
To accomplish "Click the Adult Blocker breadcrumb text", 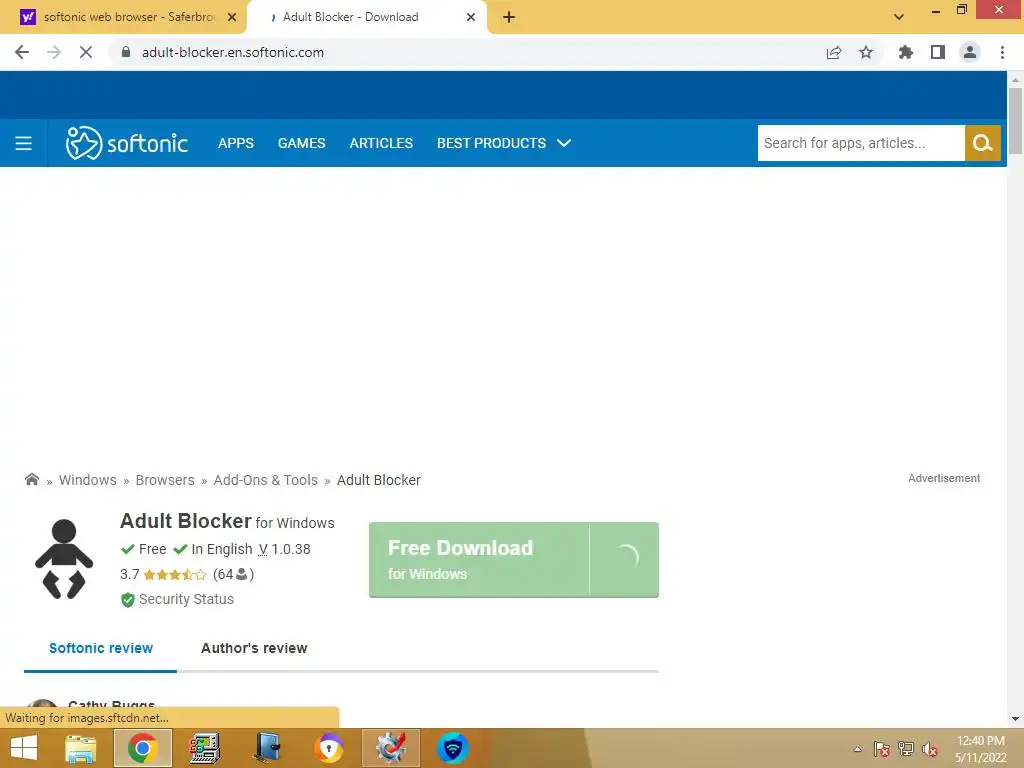I will (x=379, y=480).
